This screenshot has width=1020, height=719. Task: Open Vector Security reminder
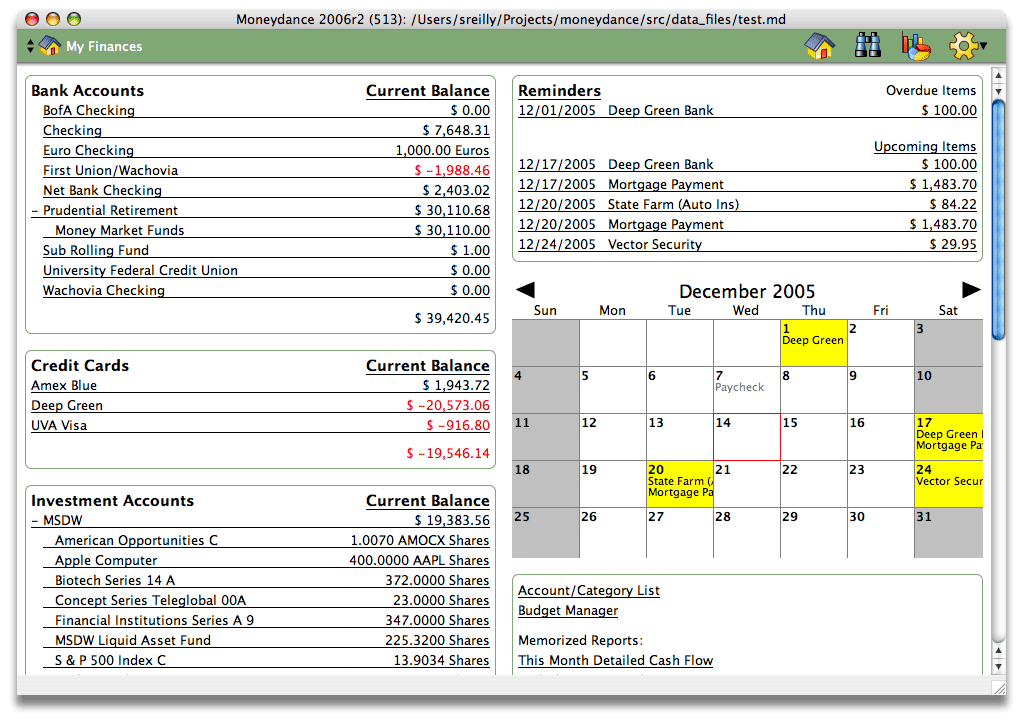[x=747, y=245]
